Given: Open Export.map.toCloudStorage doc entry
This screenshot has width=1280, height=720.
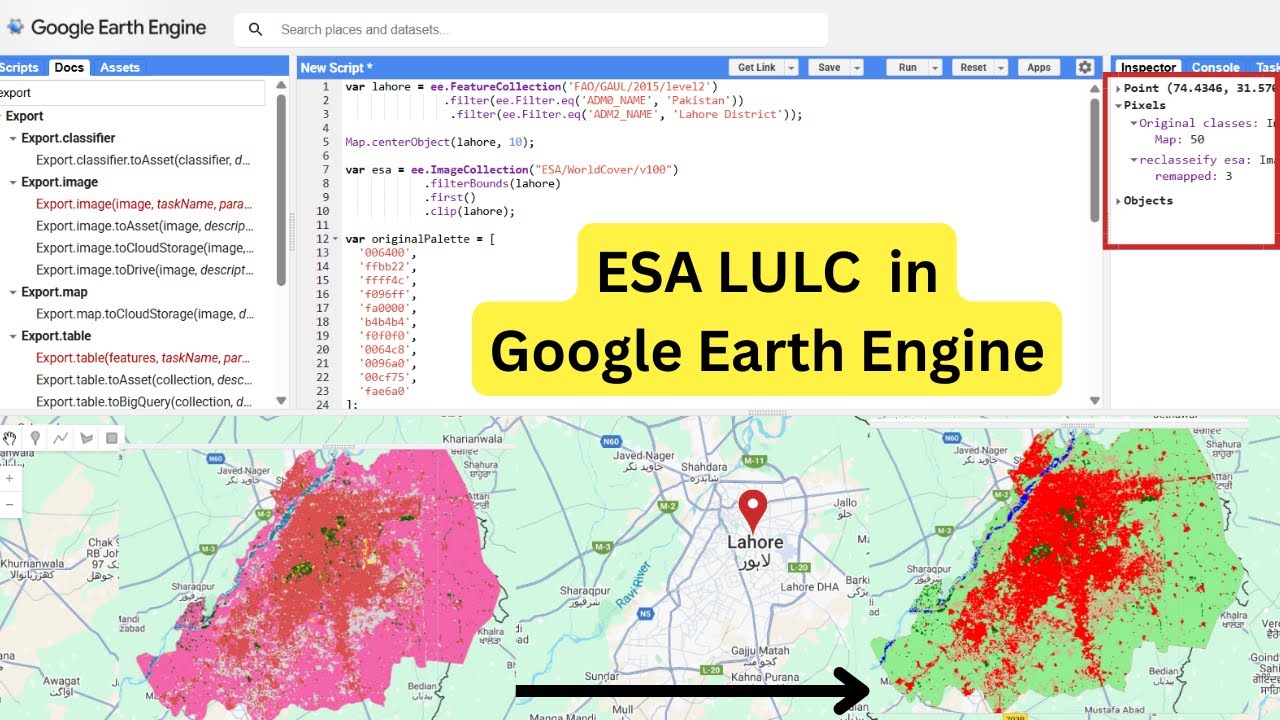Looking at the screenshot, I should point(144,314).
